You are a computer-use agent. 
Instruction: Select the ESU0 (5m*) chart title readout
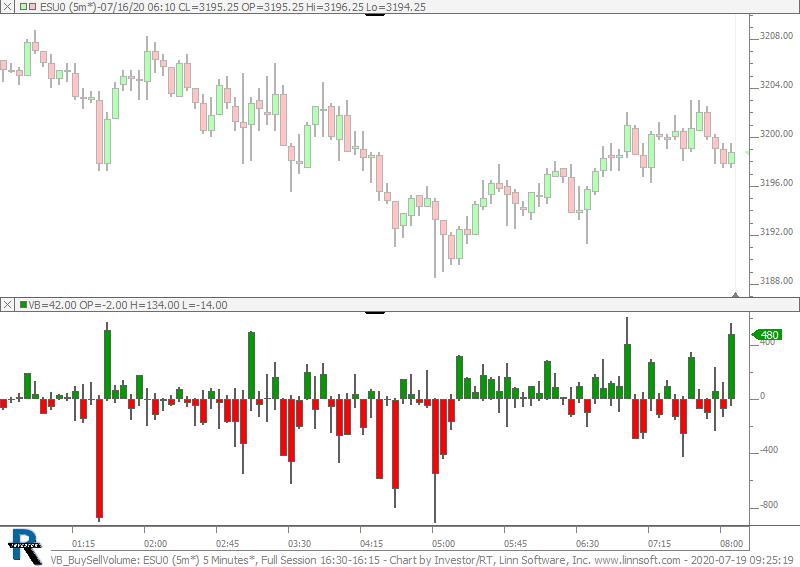233,7
